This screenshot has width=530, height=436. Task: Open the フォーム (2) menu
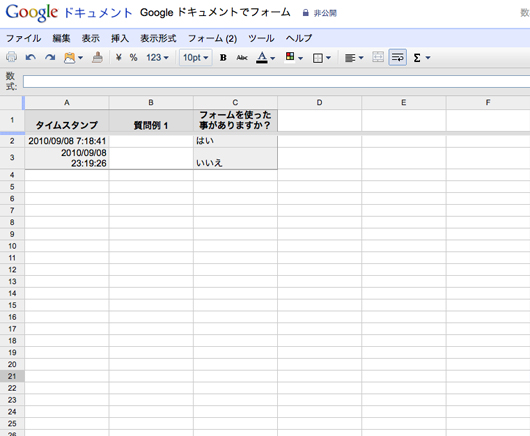click(212, 39)
